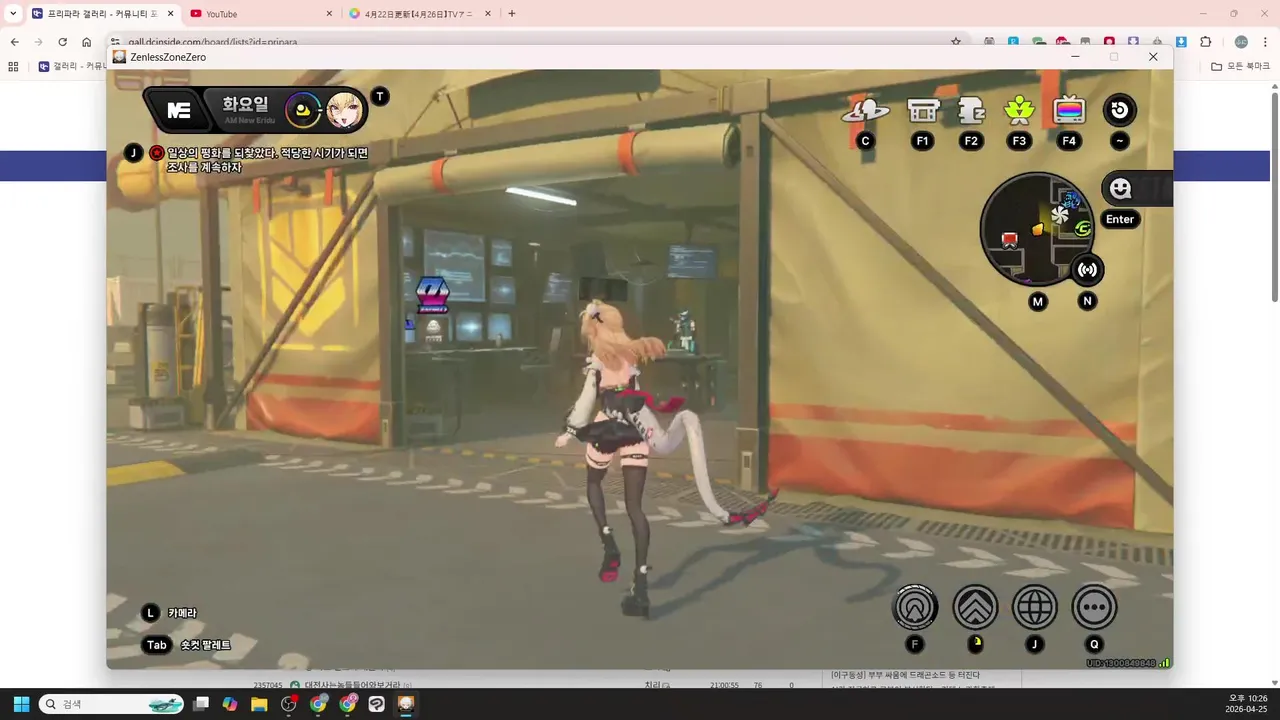Tap the interact button above F key

point(915,607)
